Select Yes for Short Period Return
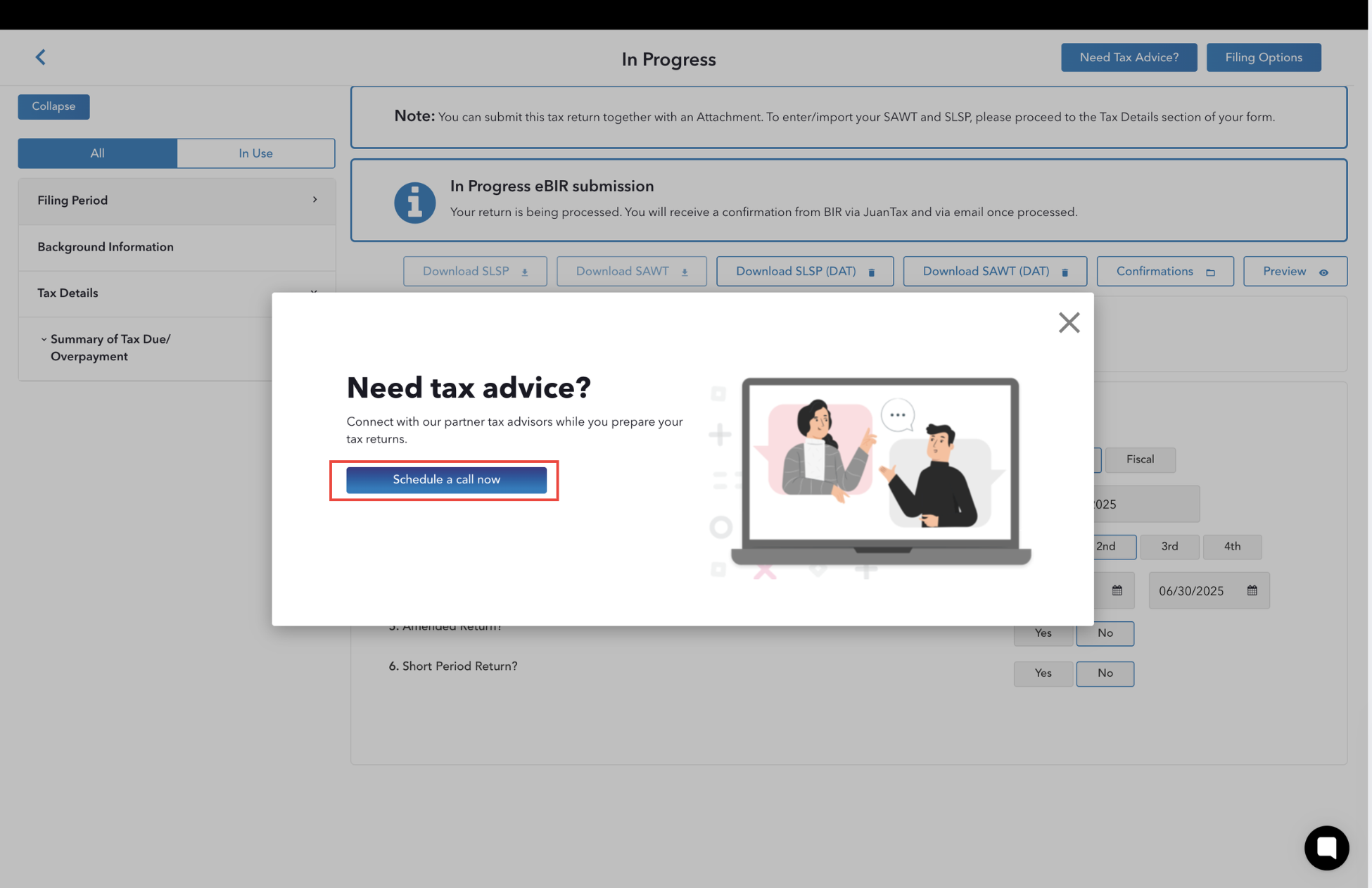This screenshot has width=1372, height=888. pyautogui.click(x=1043, y=673)
